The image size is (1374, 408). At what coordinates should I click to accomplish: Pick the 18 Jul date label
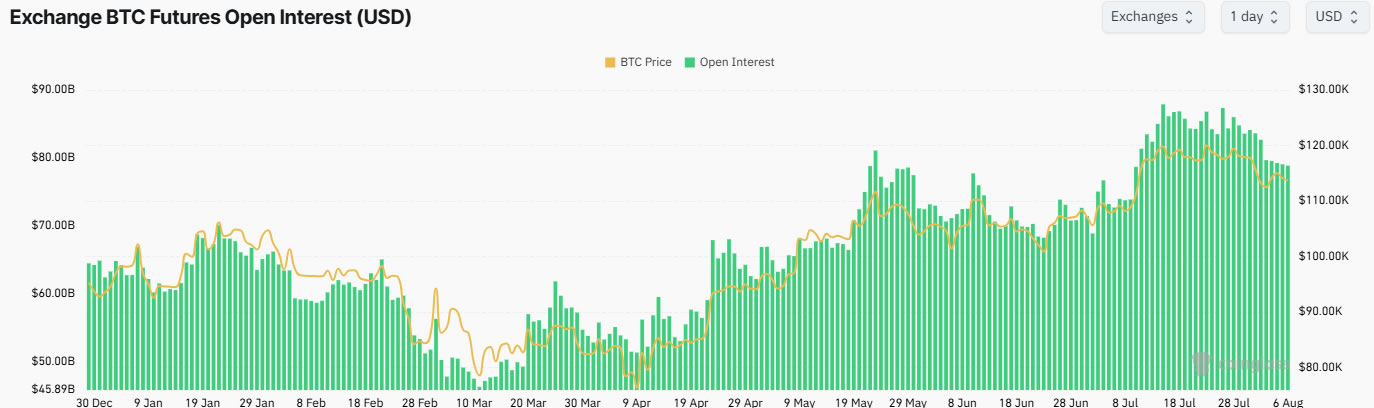pos(1177,402)
